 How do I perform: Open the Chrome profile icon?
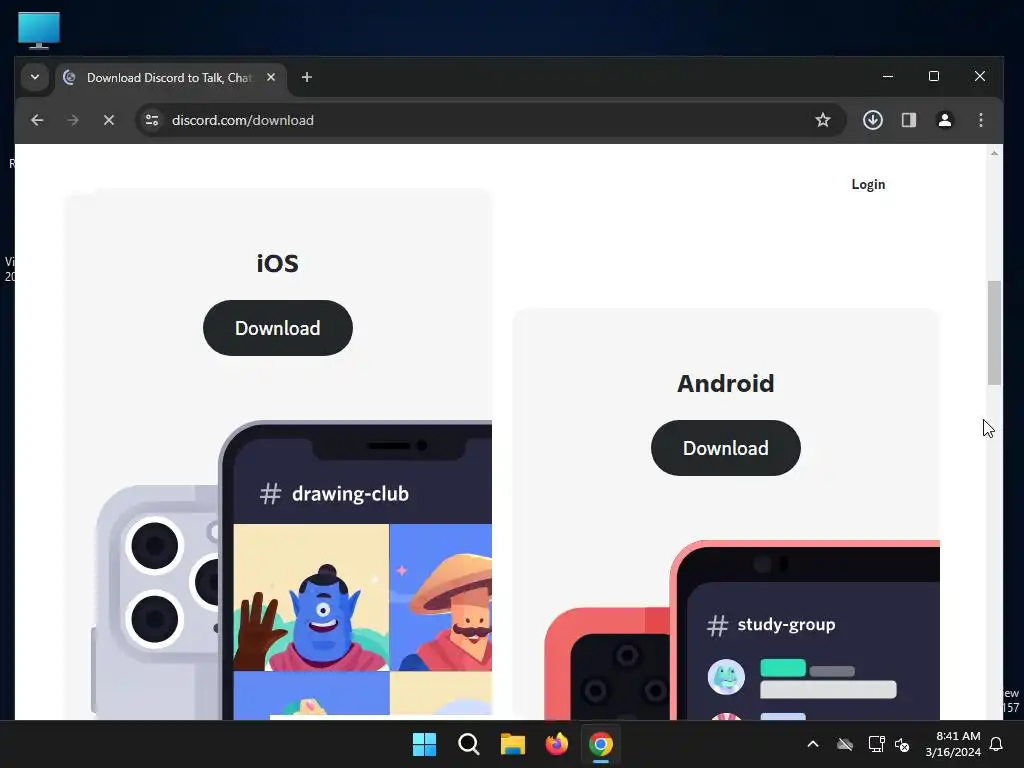point(945,120)
